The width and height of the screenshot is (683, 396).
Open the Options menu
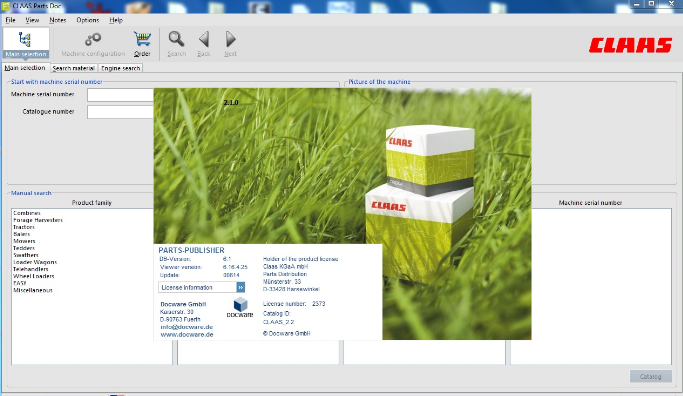tap(88, 20)
